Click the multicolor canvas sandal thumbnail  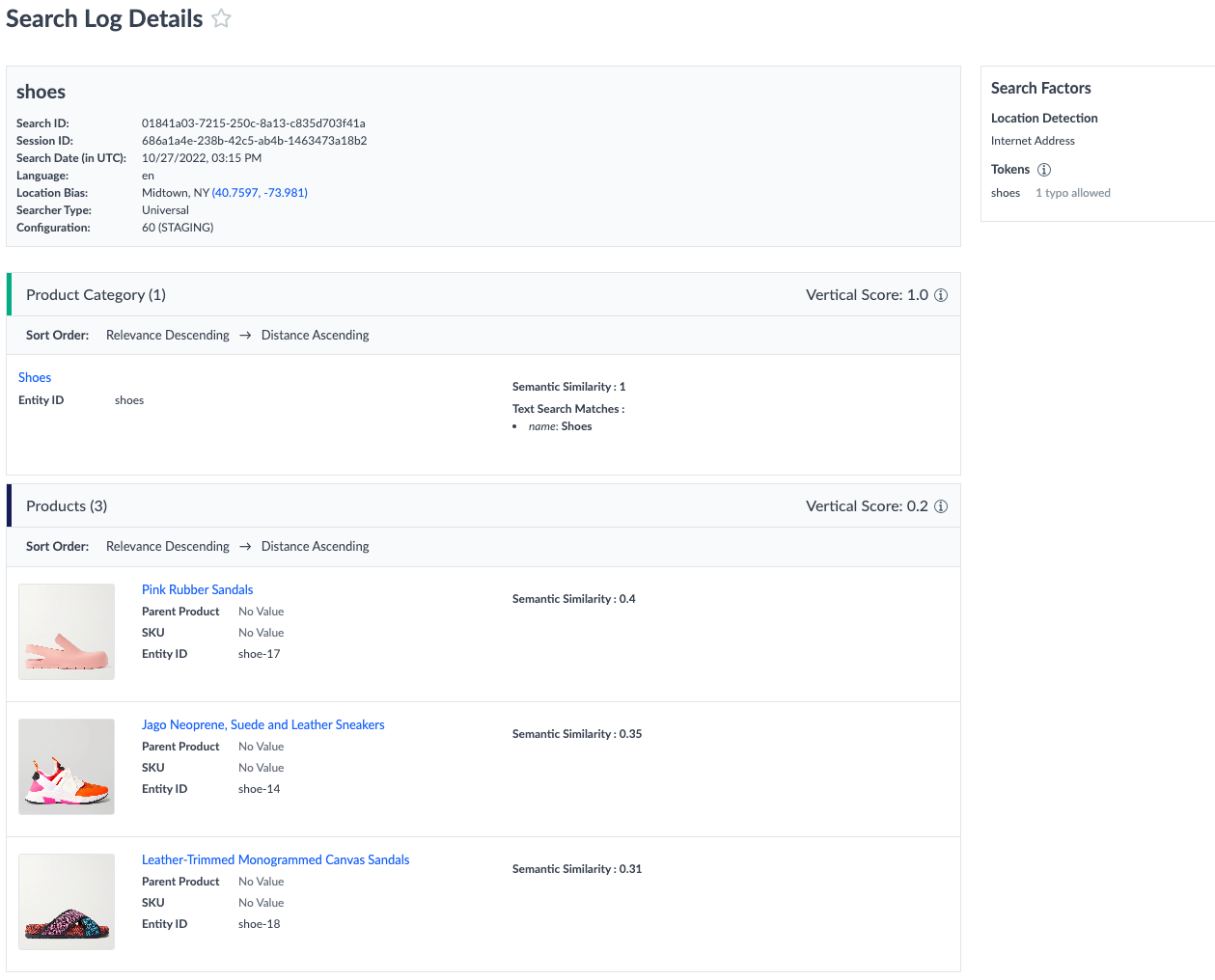coord(67,902)
